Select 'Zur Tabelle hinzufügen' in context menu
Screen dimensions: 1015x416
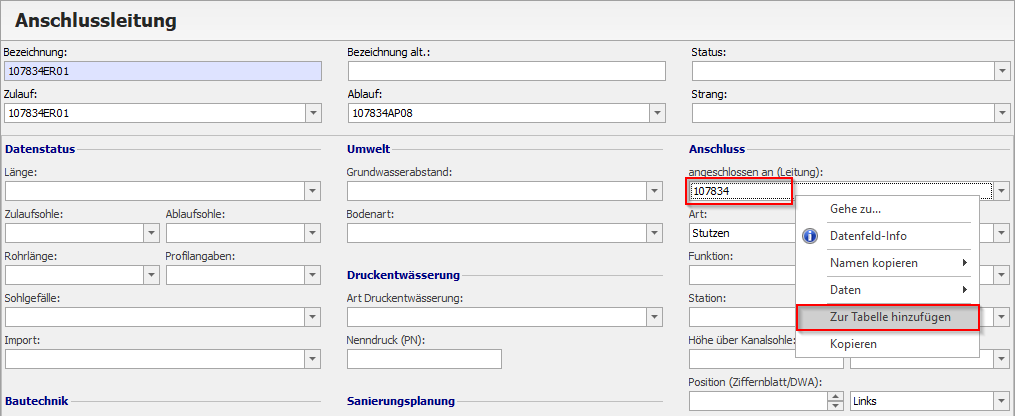pyautogui.click(x=889, y=317)
